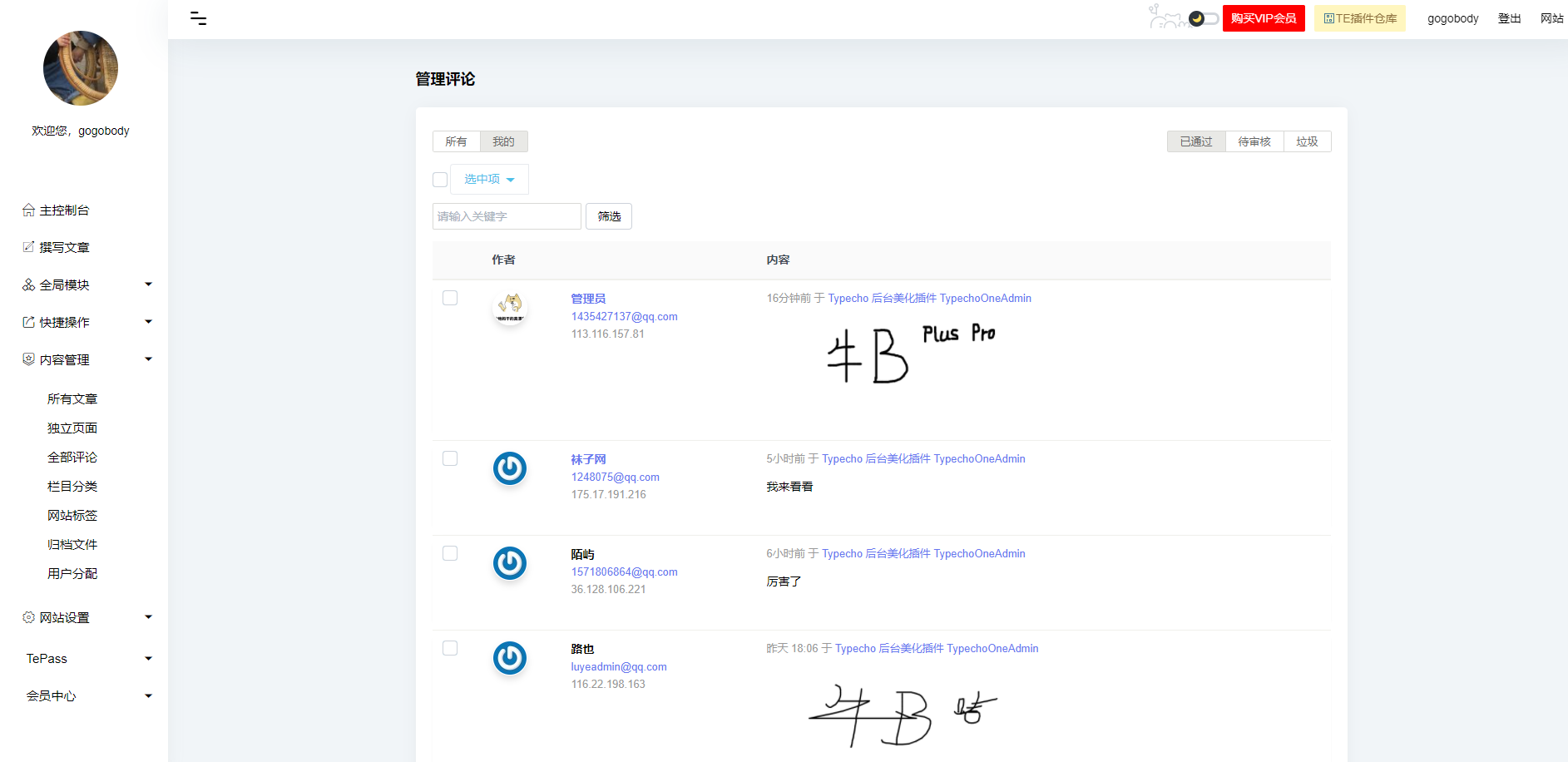Switch to the 所有 comments tab

(x=456, y=141)
